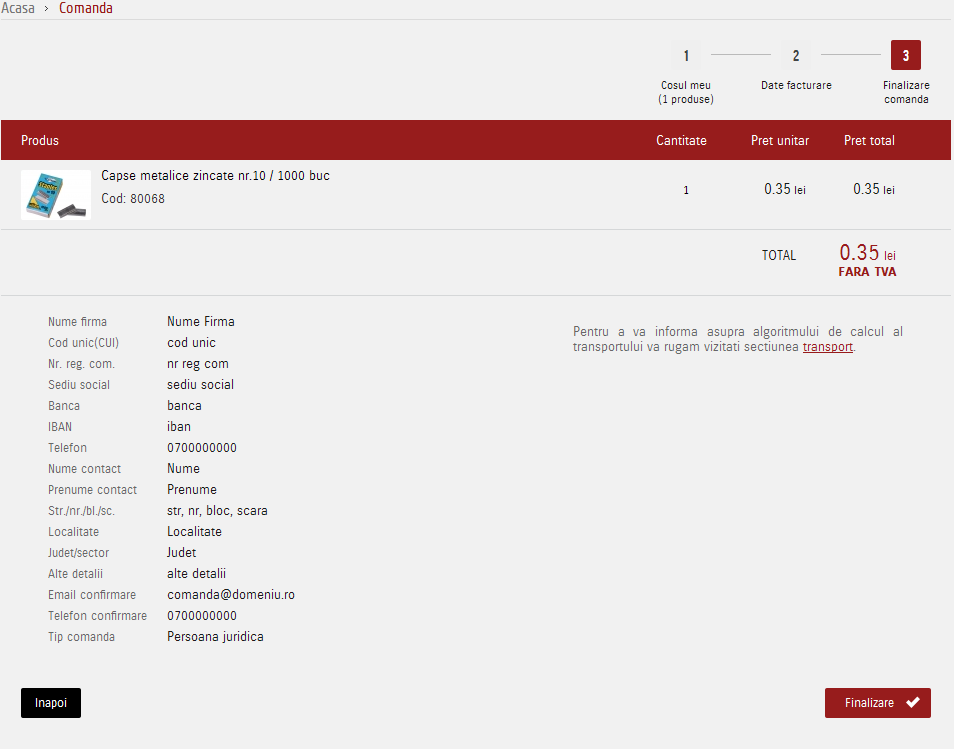Screen dimensions: 954x749
Task: Click the Judet value
Action: coord(181,552)
